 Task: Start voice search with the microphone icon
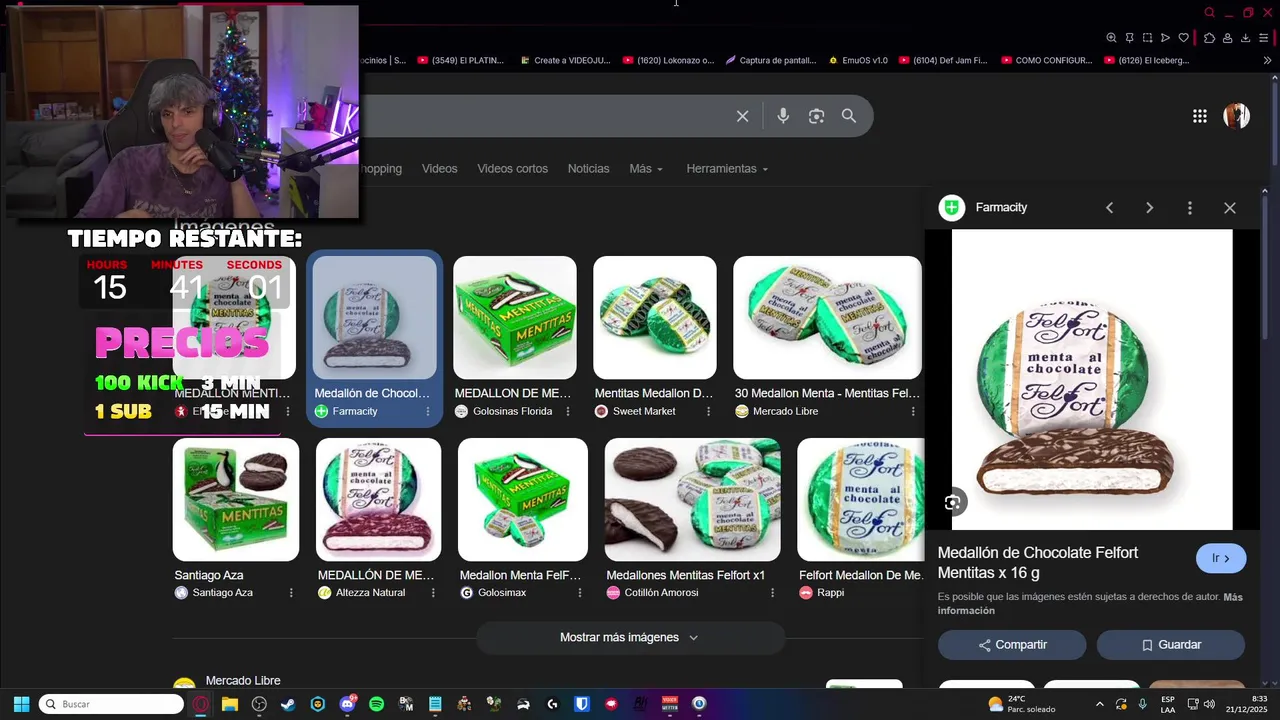(x=783, y=116)
